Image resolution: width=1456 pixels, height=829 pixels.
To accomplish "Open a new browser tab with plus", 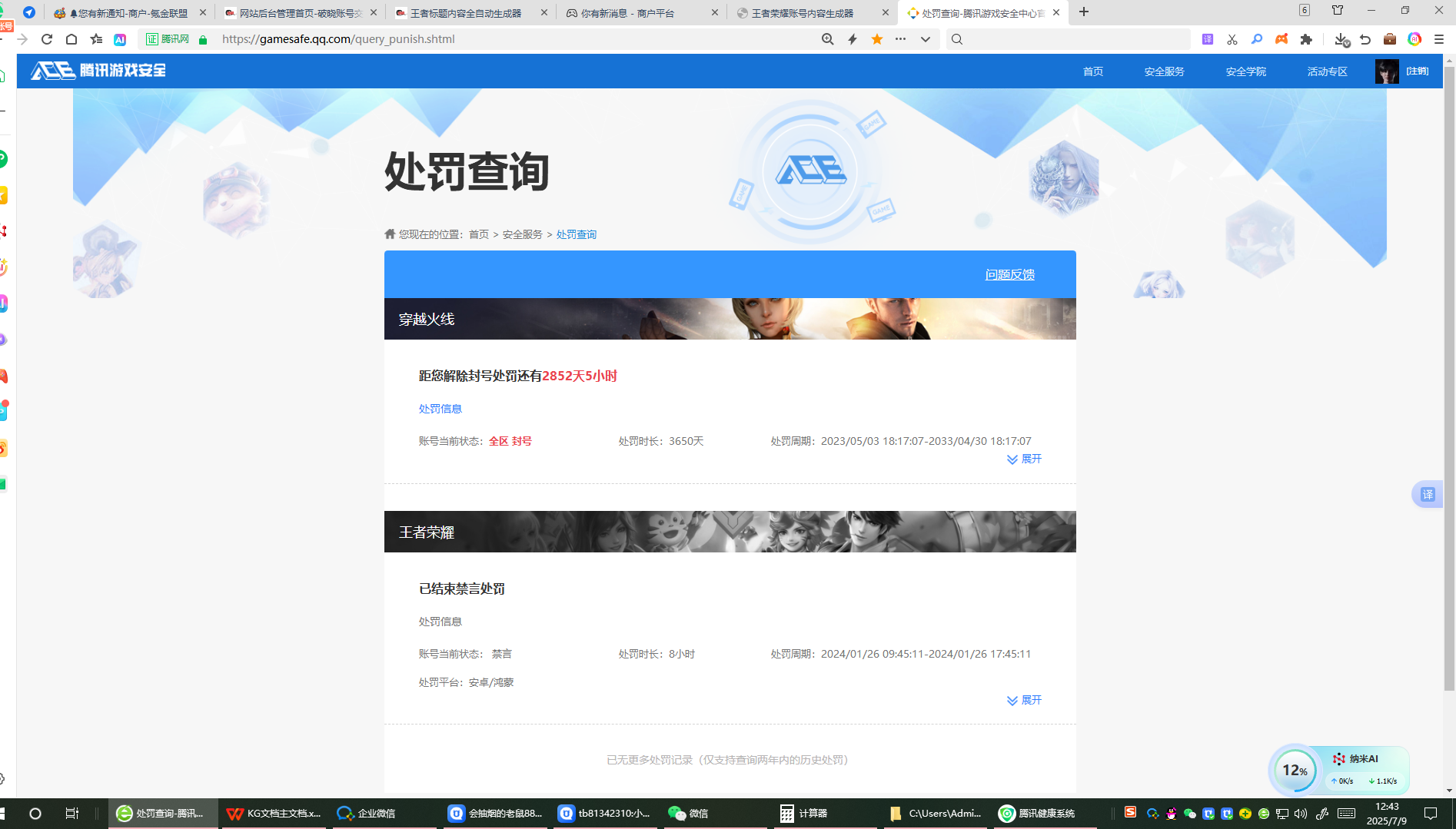I will pos(1084,12).
